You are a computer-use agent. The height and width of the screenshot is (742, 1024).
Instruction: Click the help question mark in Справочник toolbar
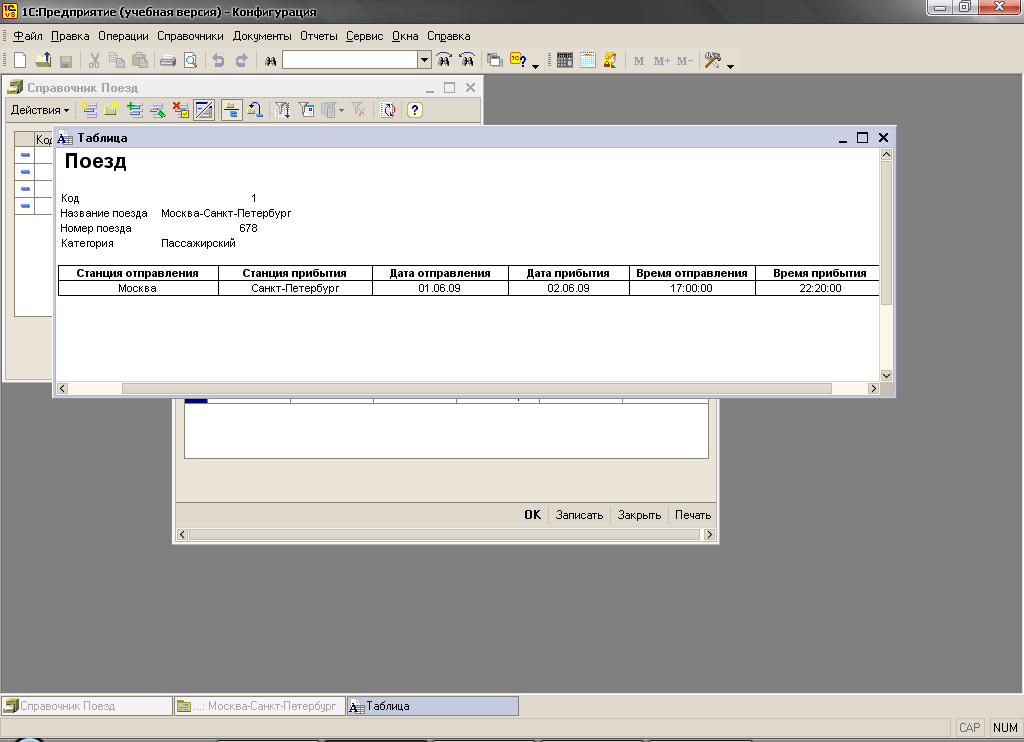pos(415,110)
